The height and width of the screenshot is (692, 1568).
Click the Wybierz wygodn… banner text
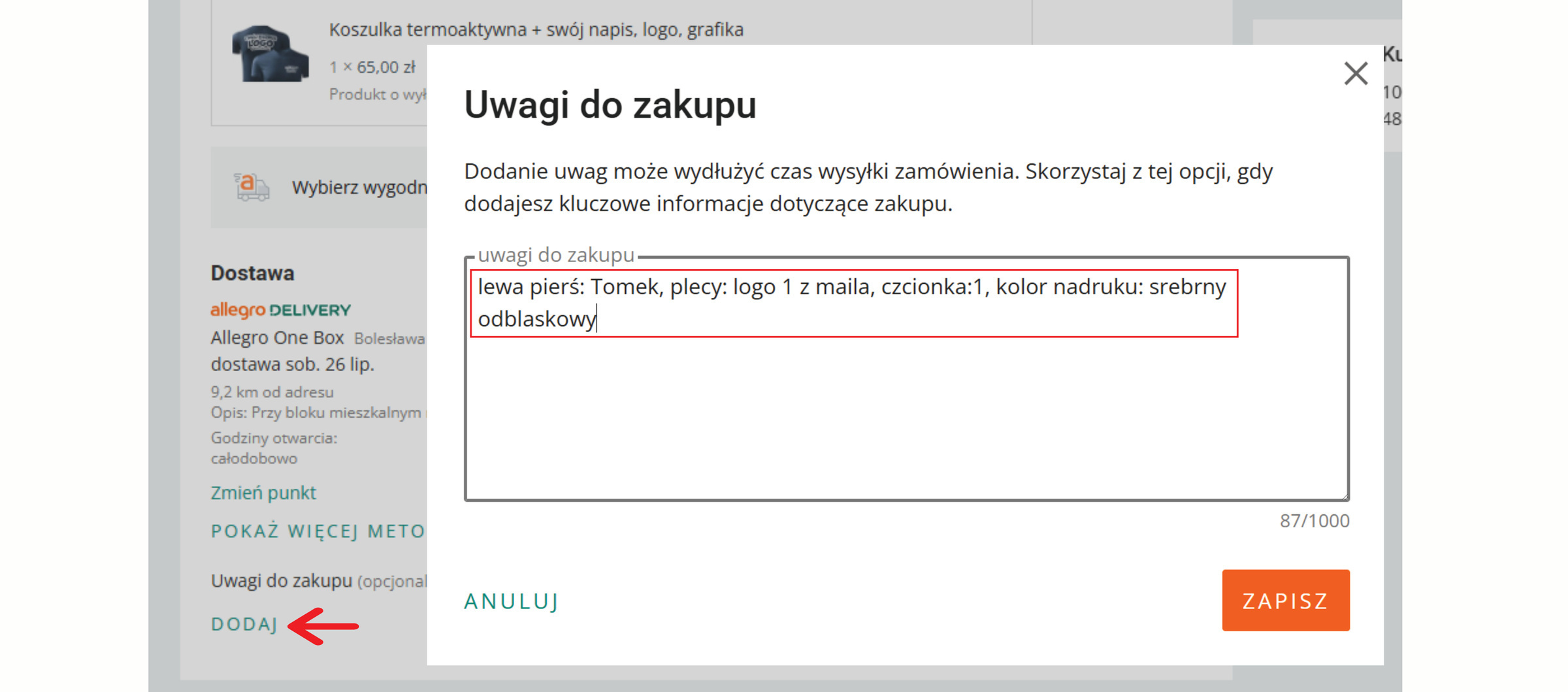tap(359, 188)
